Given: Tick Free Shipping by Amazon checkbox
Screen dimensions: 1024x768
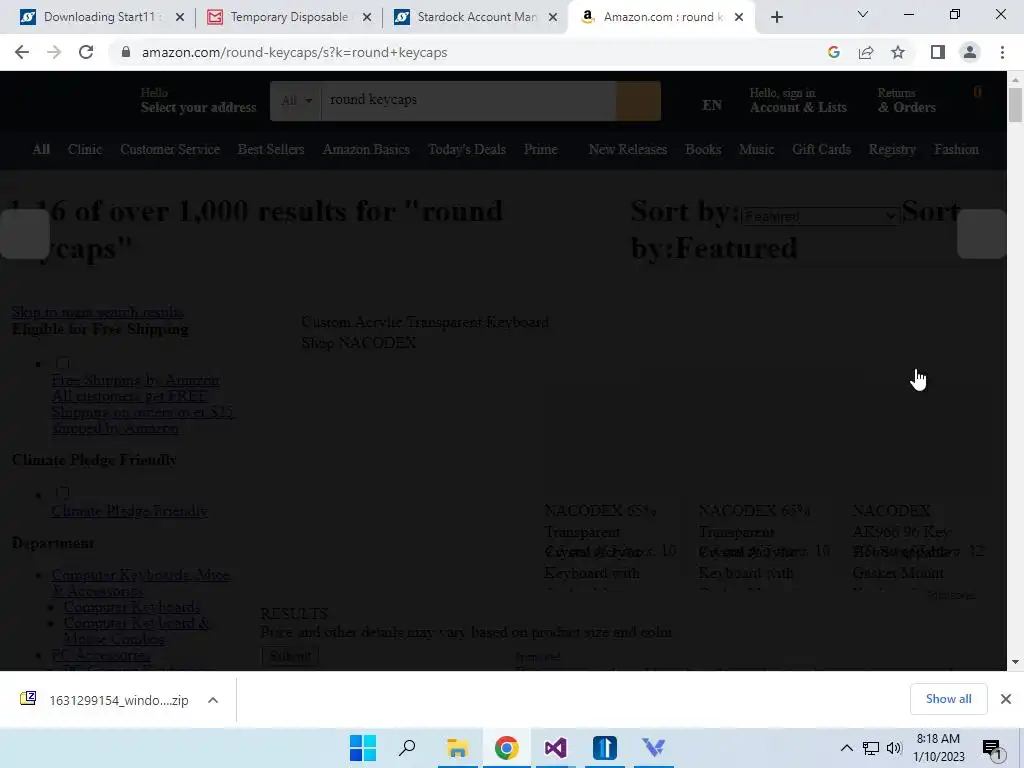Looking at the screenshot, I should (x=63, y=363).
